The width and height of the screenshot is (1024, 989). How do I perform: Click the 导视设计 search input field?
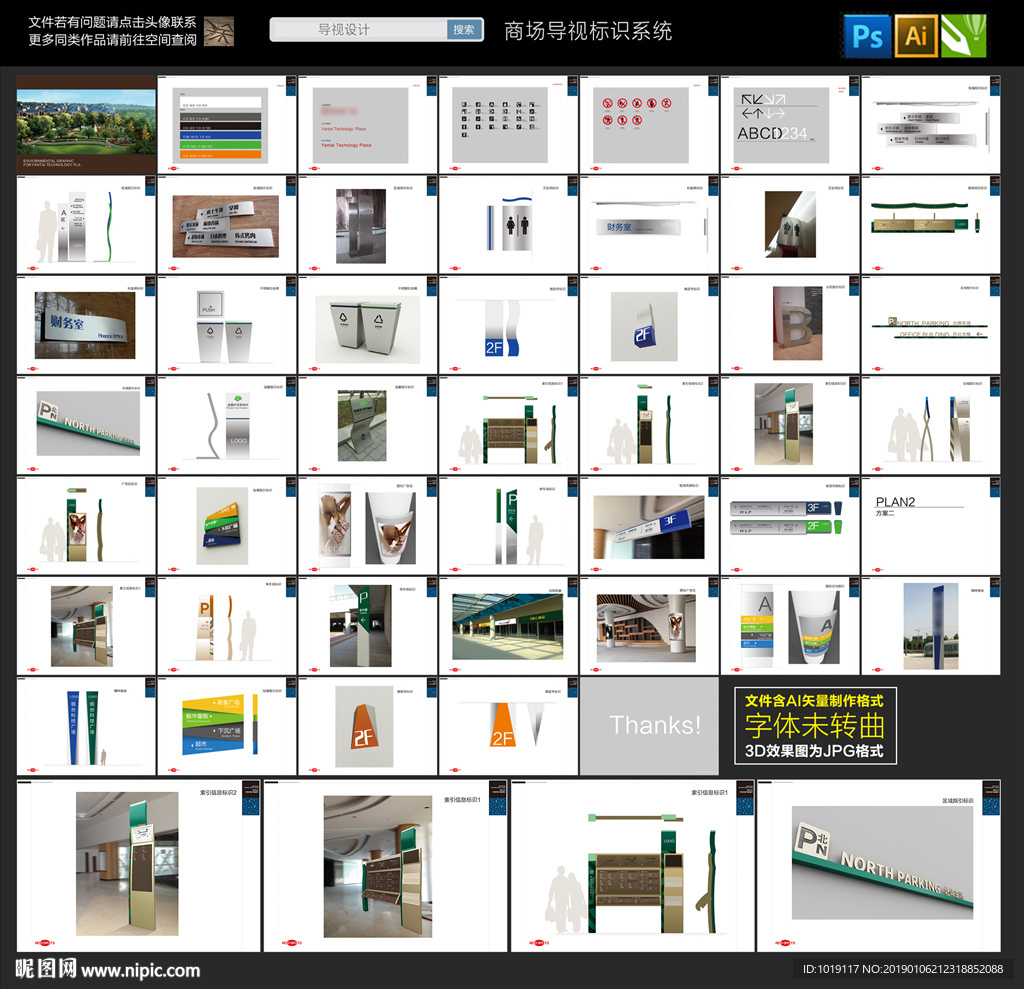(x=359, y=29)
